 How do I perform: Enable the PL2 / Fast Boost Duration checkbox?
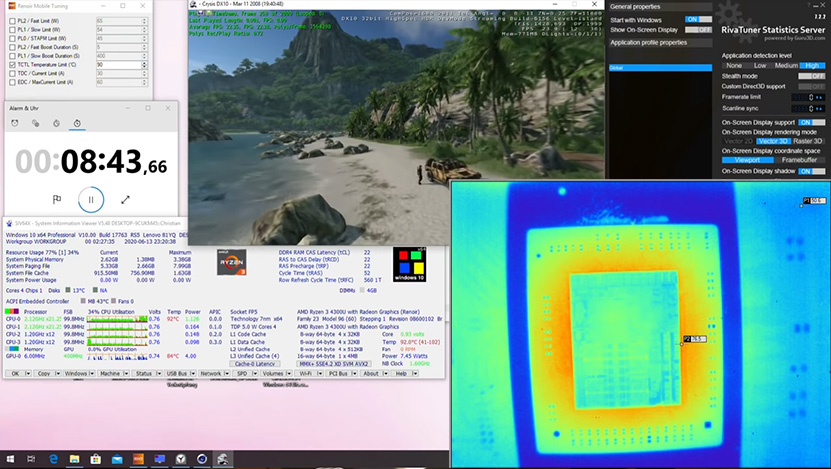(x=12, y=47)
